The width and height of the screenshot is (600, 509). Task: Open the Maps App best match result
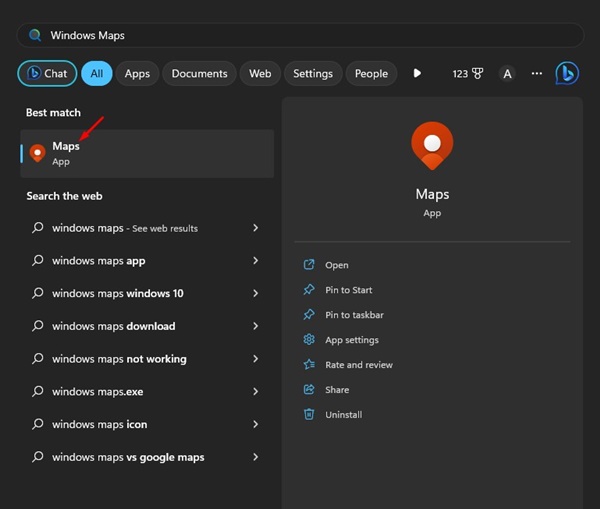coord(147,153)
